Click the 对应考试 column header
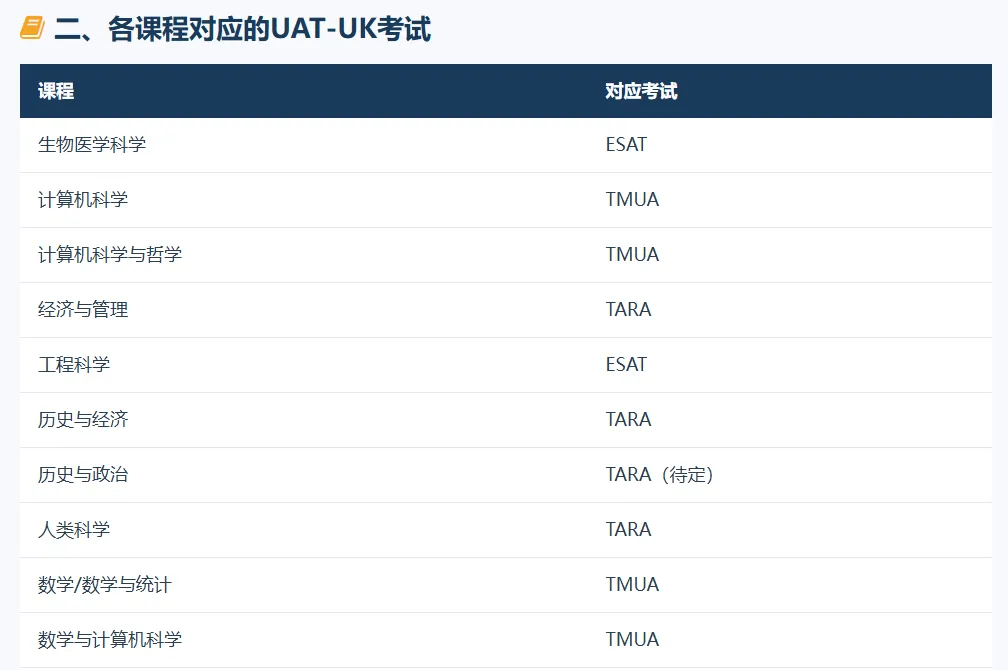1008x670 pixels. 641,91
